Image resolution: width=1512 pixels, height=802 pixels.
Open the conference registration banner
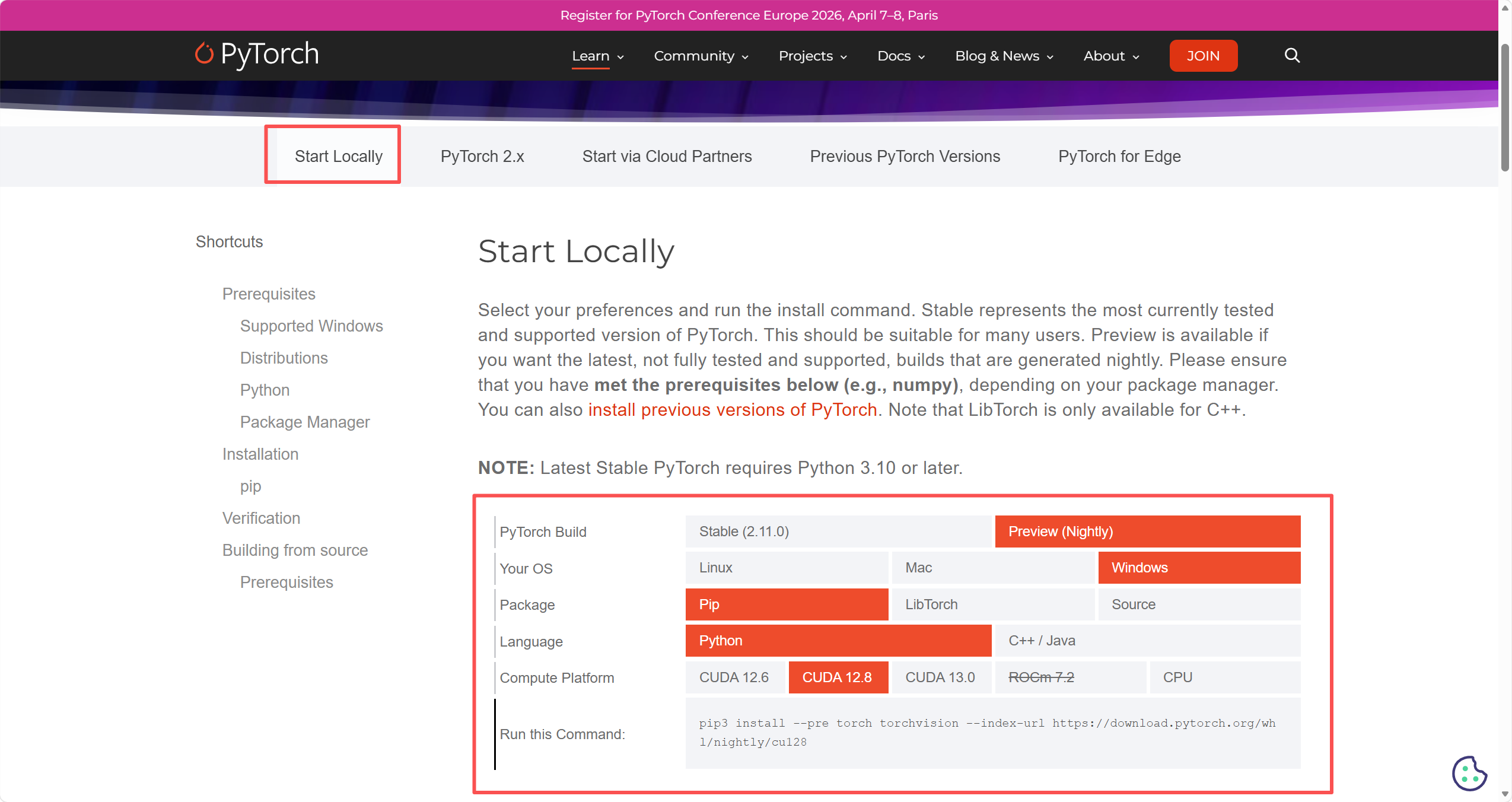pos(749,15)
